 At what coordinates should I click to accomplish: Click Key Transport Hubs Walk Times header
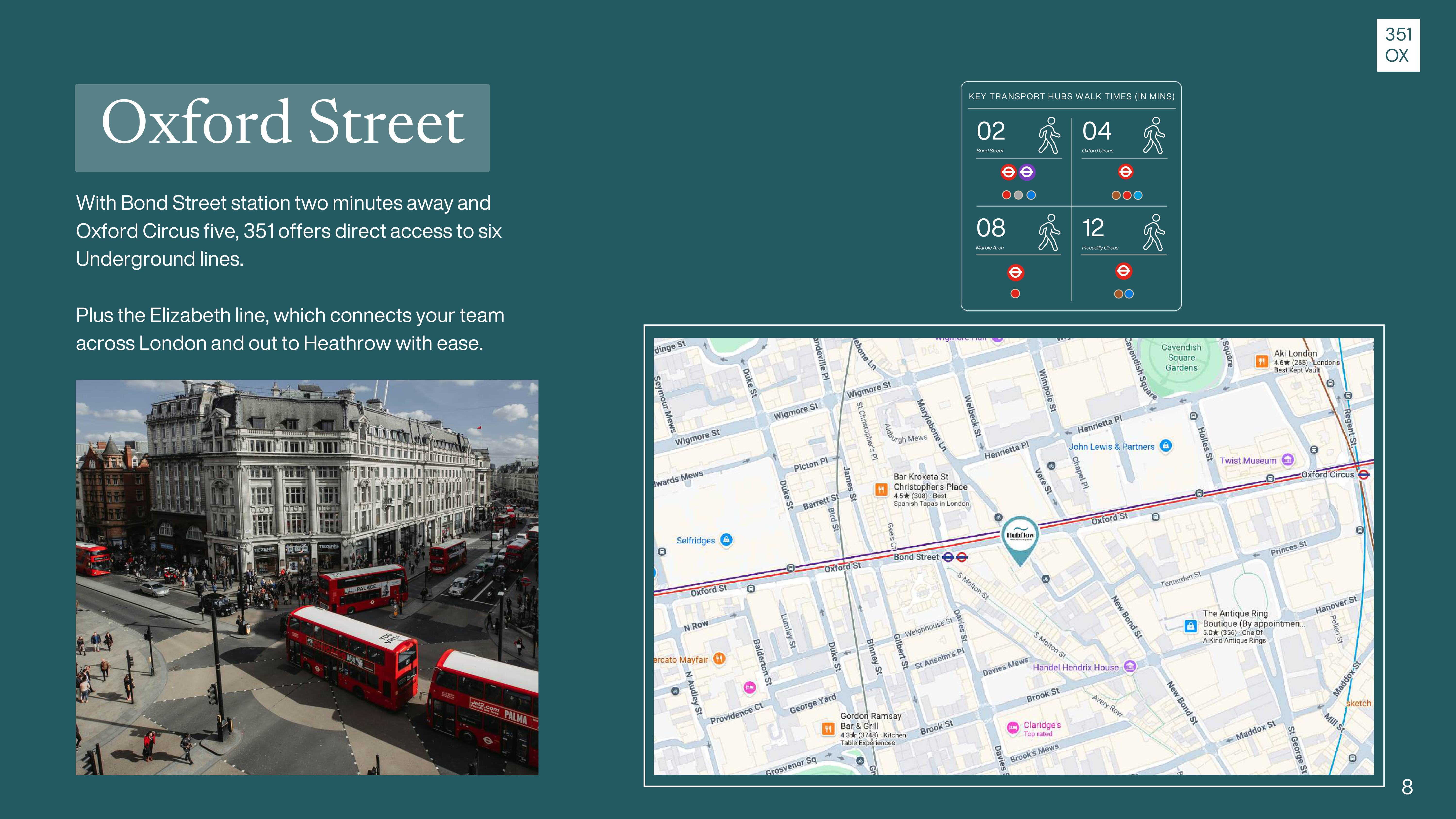click(1072, 97)
